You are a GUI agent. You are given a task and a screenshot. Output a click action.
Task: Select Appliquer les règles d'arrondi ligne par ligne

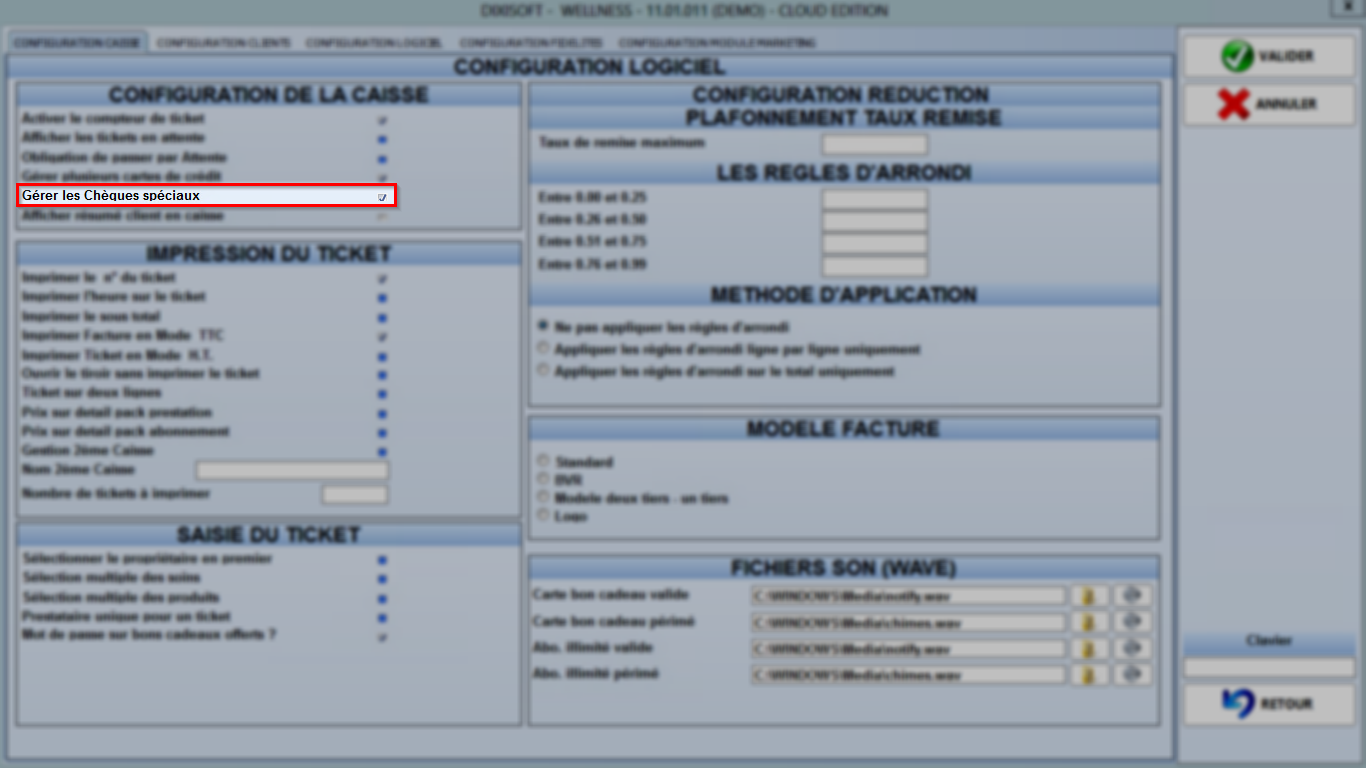(543, 349)
